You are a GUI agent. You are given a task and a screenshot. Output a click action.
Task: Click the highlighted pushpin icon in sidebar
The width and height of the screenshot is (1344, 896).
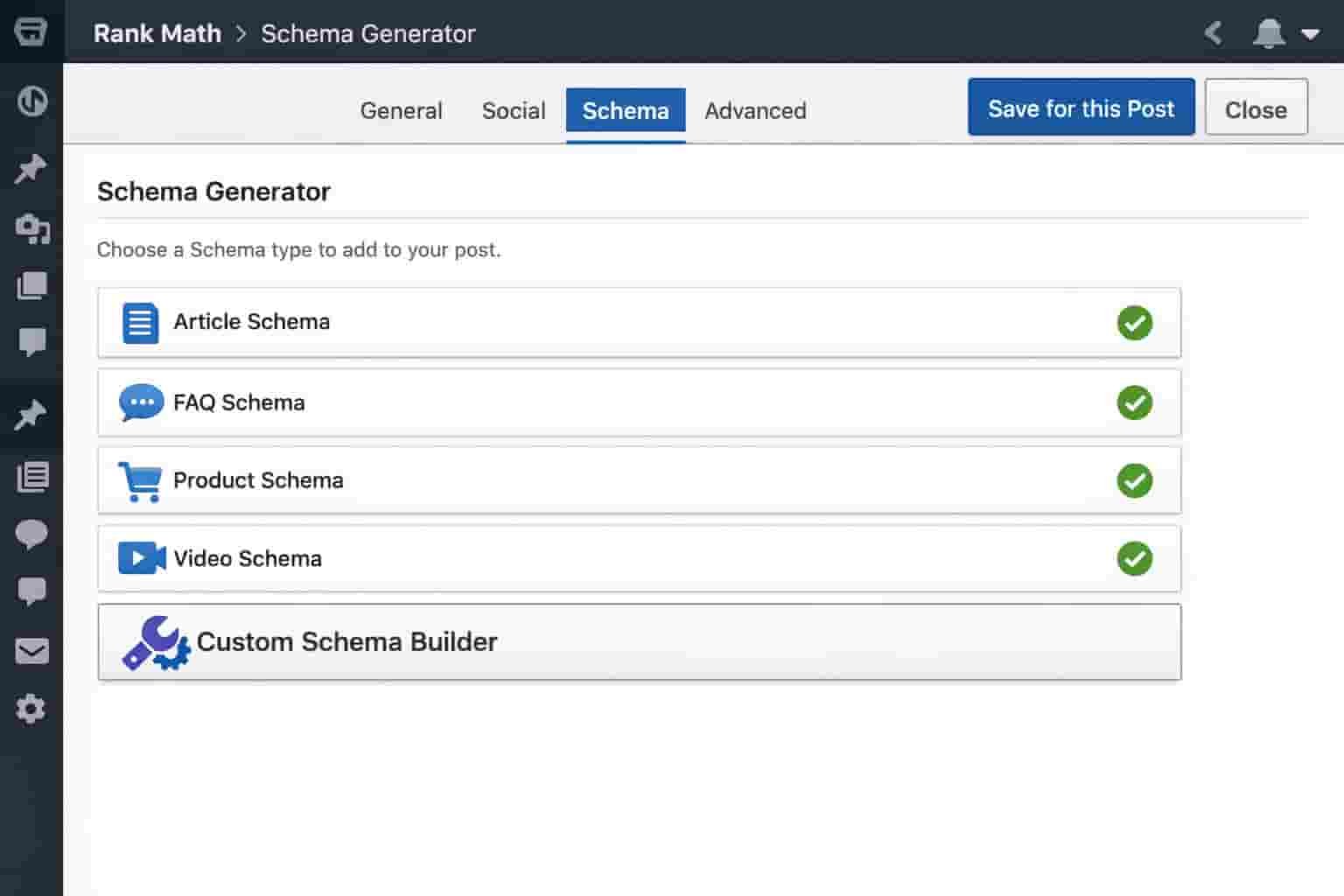coord(31,414)
